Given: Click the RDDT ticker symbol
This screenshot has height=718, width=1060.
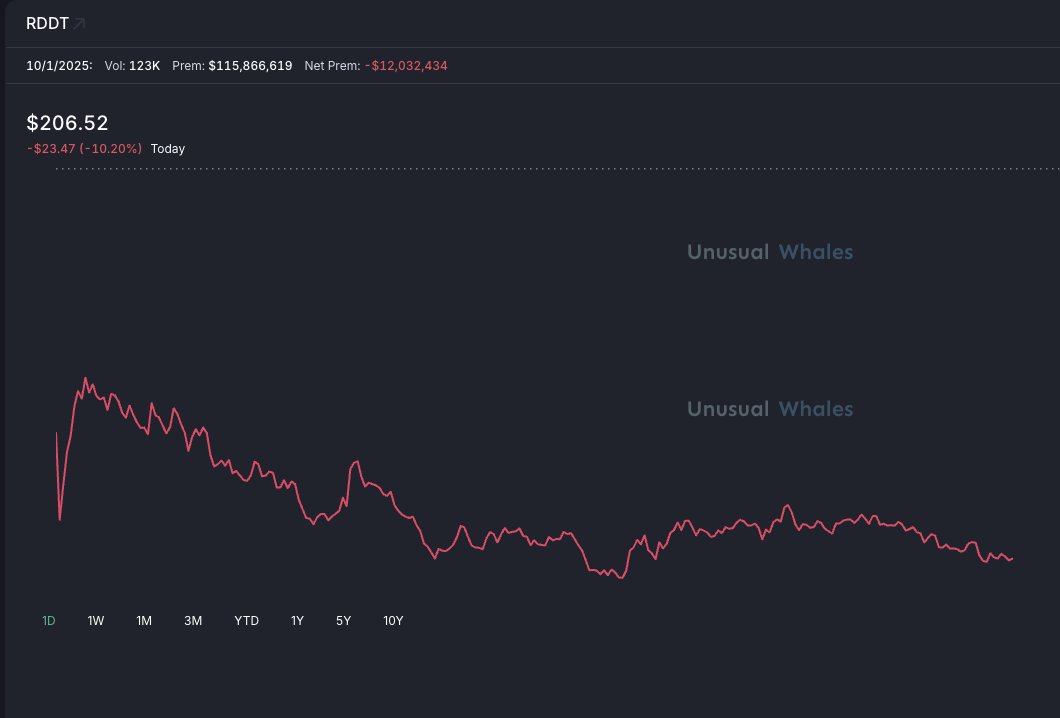Looking at the screenshot, I should pos(47,23).
